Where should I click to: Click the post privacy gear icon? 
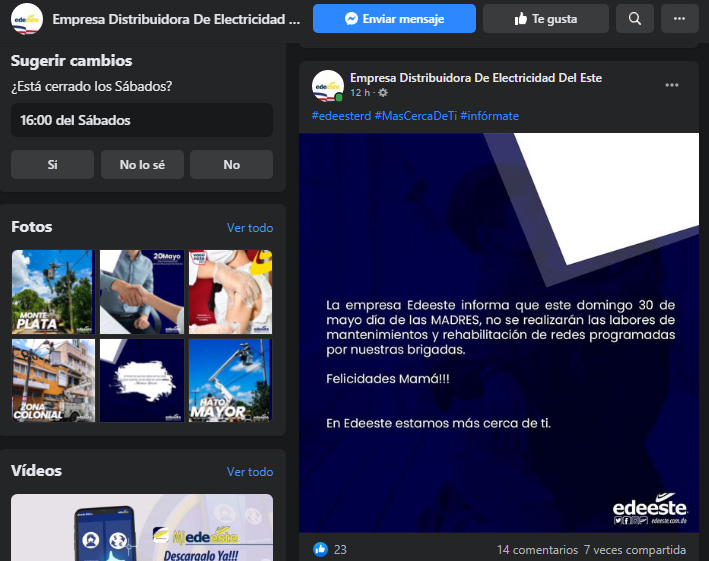pyautogui.click(x=383, y=93)
